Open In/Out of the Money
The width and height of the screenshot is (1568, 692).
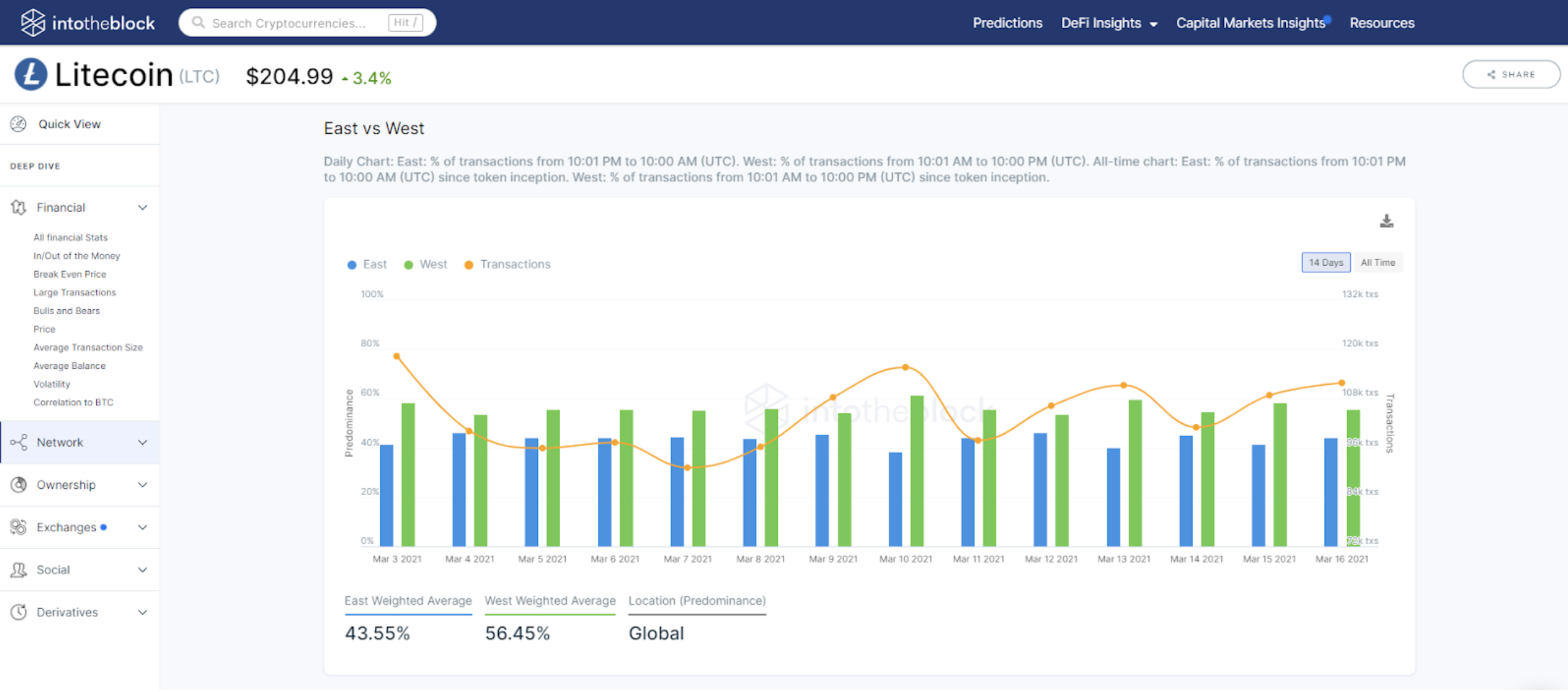click(x=77, y=256)
